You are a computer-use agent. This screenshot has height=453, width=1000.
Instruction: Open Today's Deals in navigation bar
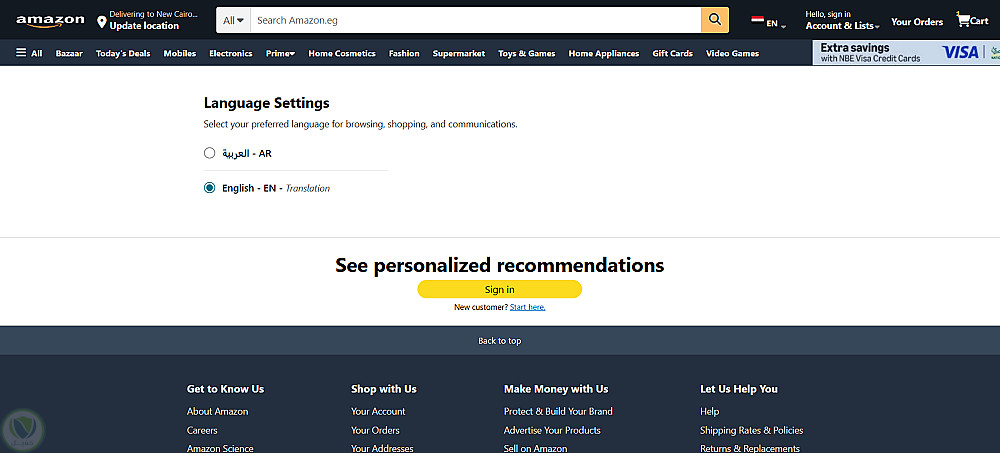click(x=123, y=54)
